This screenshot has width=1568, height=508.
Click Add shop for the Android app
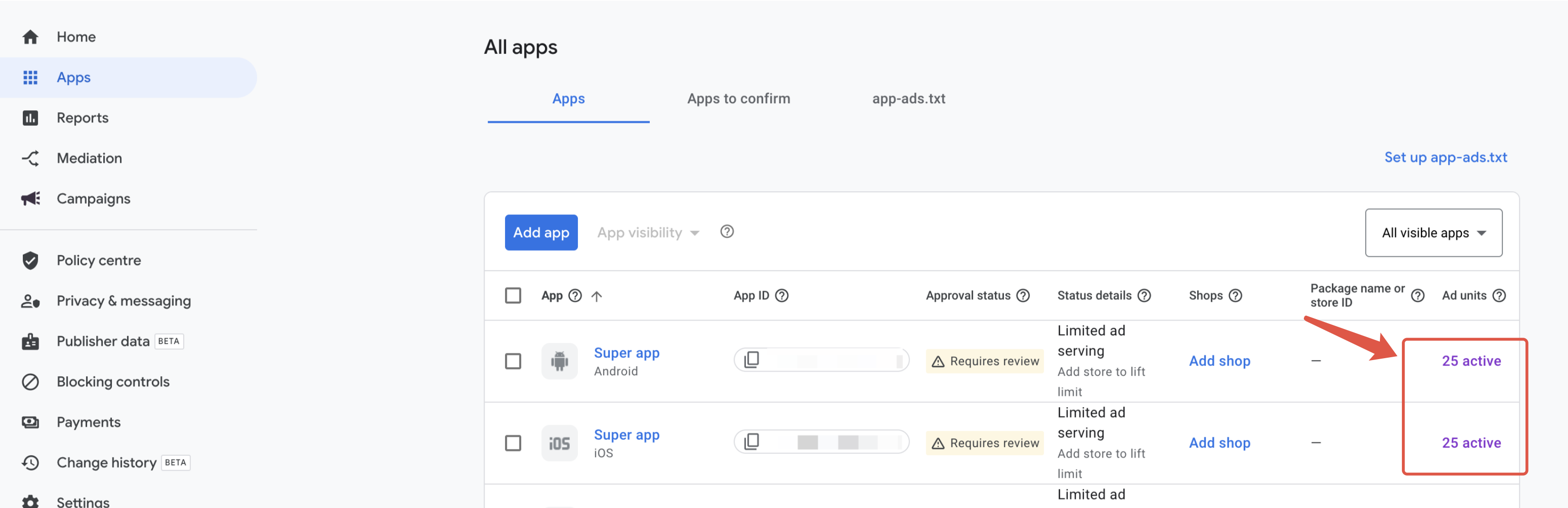1219,361
